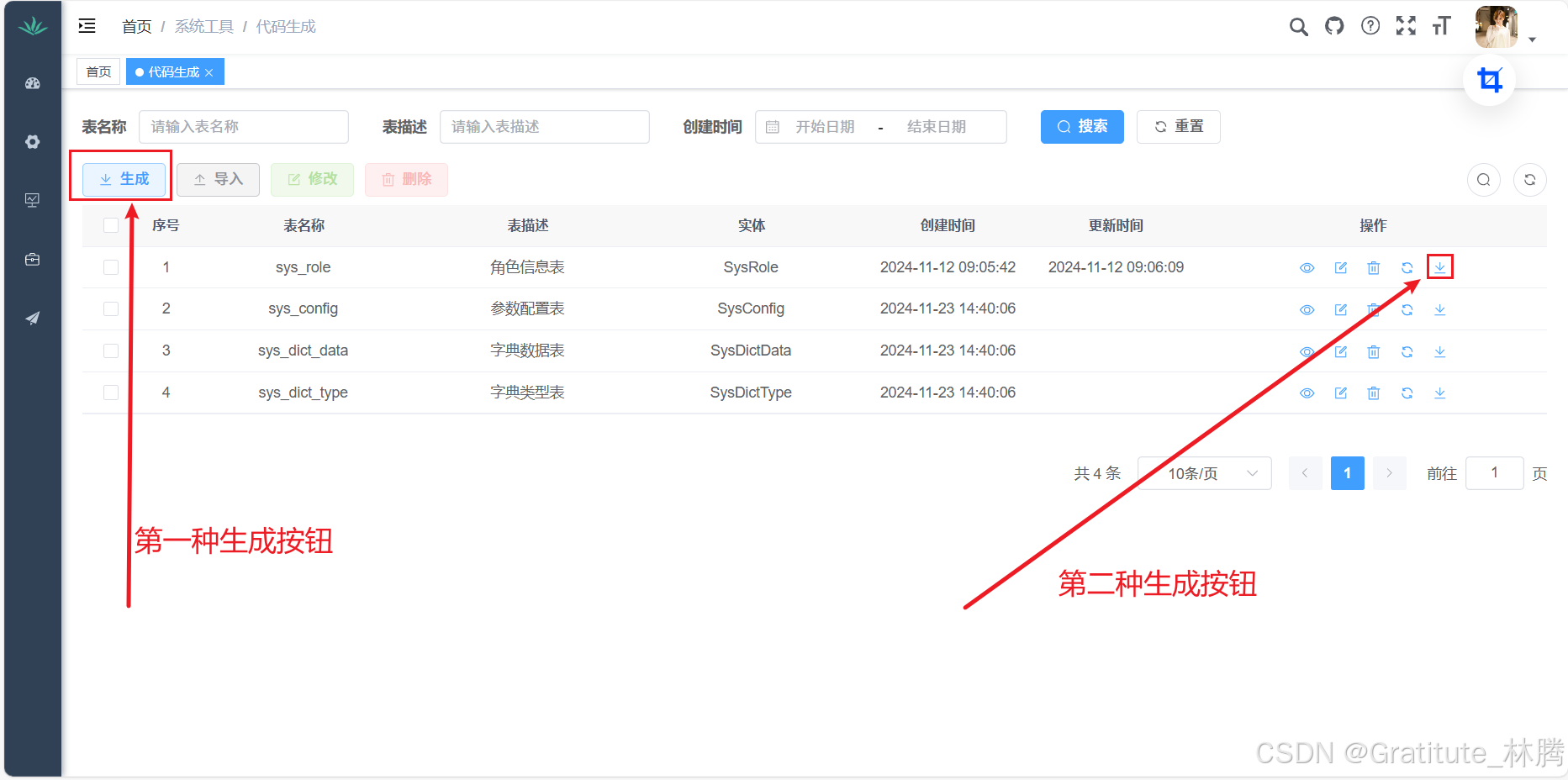The image size is (1568, 780).
Task: Check the sys_role row checkbox
Action: tap(111, 267)
